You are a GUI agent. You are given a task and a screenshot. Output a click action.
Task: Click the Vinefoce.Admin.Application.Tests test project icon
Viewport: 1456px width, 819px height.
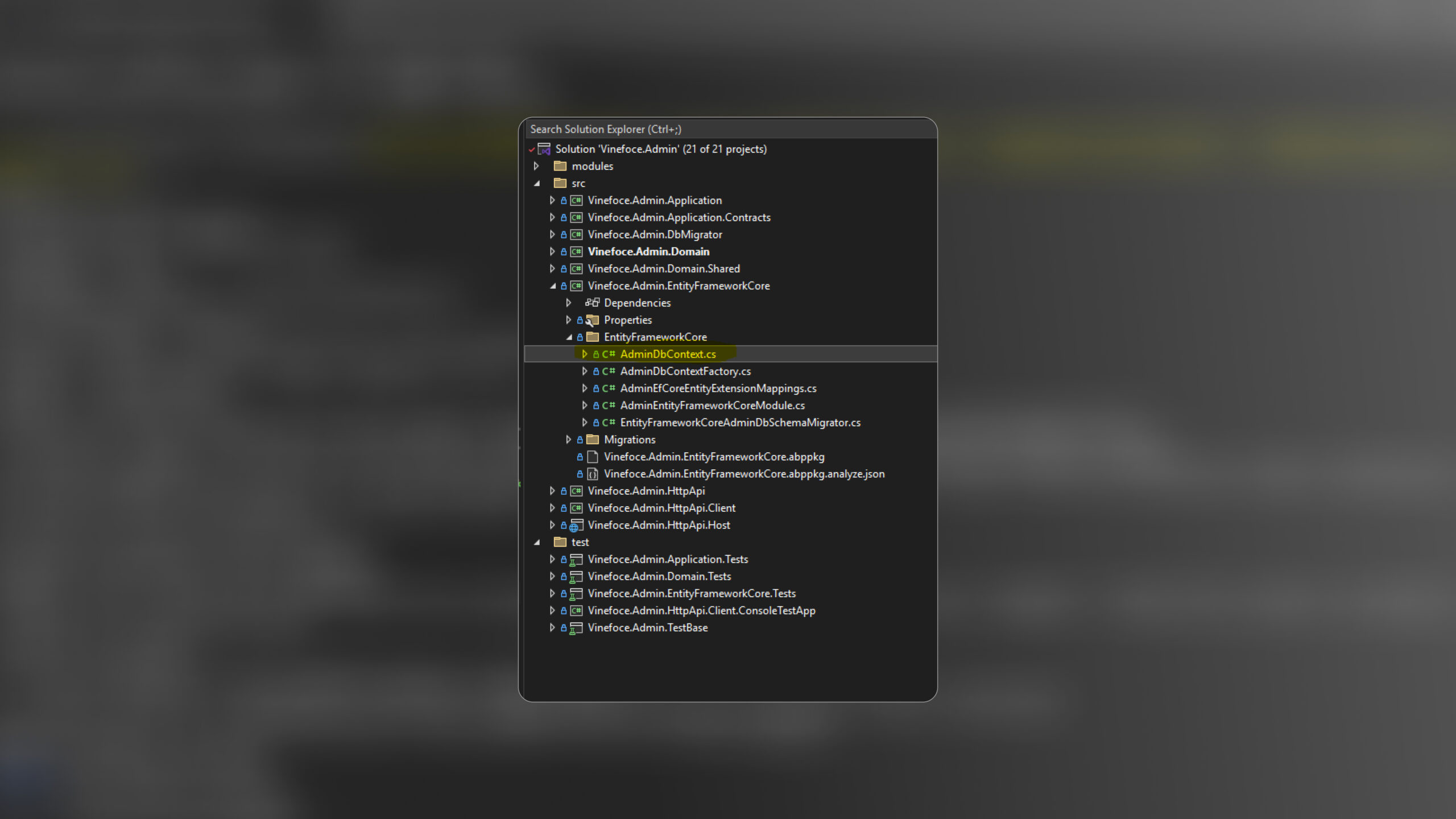click(x=577, y=560)
